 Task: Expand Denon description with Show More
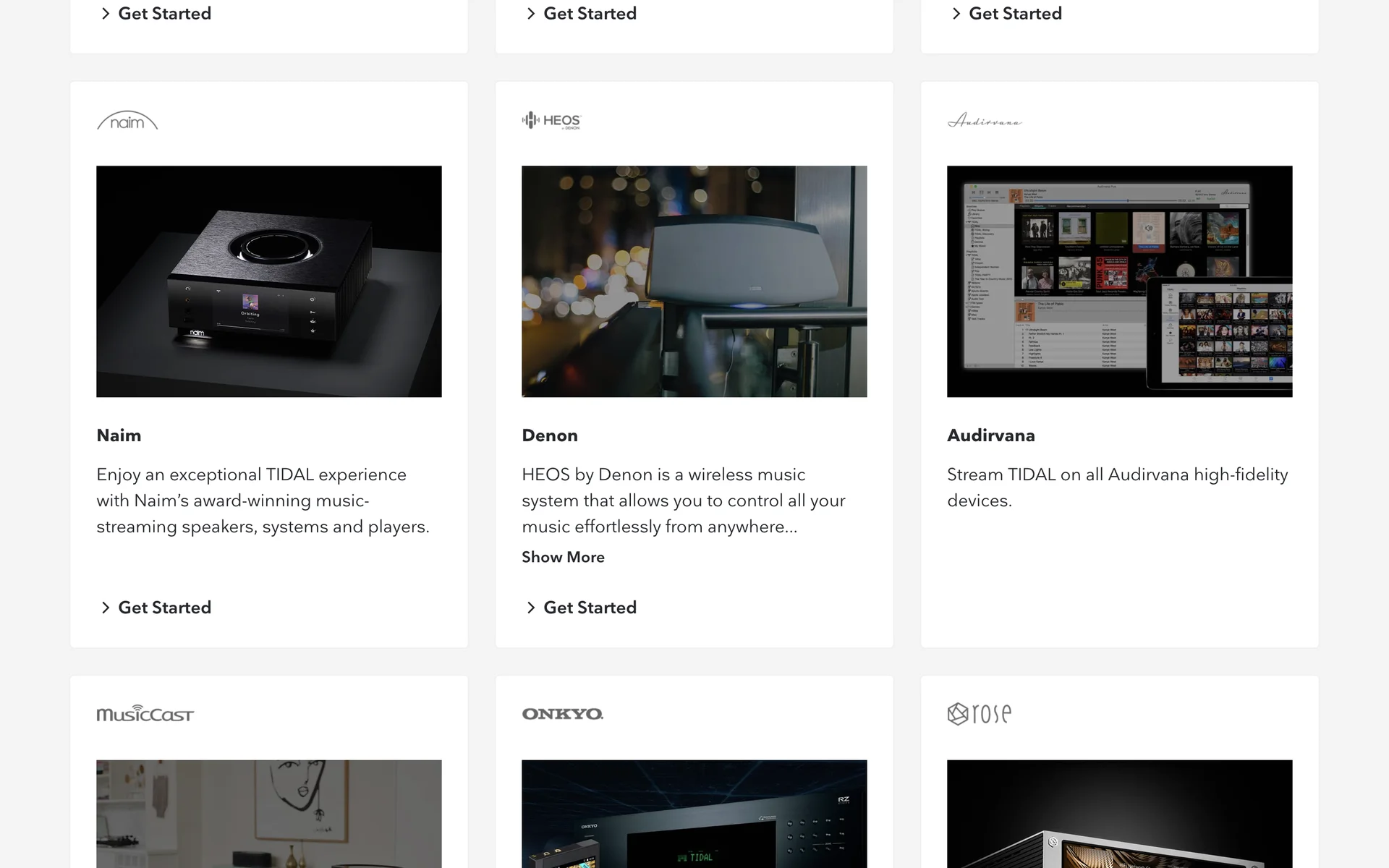click(563, 557)
